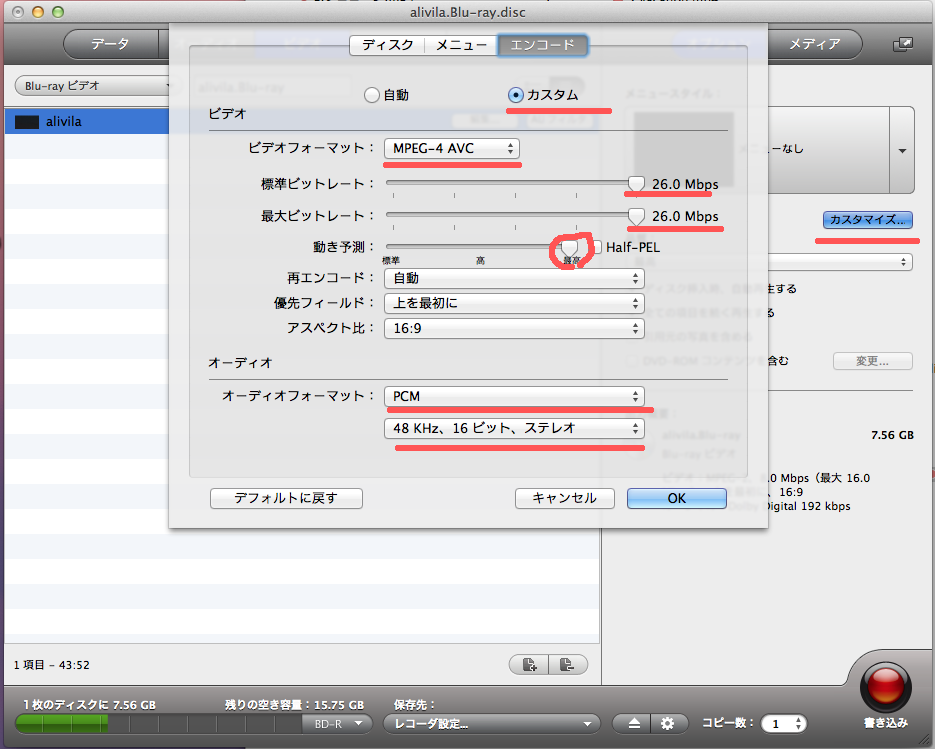
Task: Click the eject disc icon
Action: tap(634, 723)
